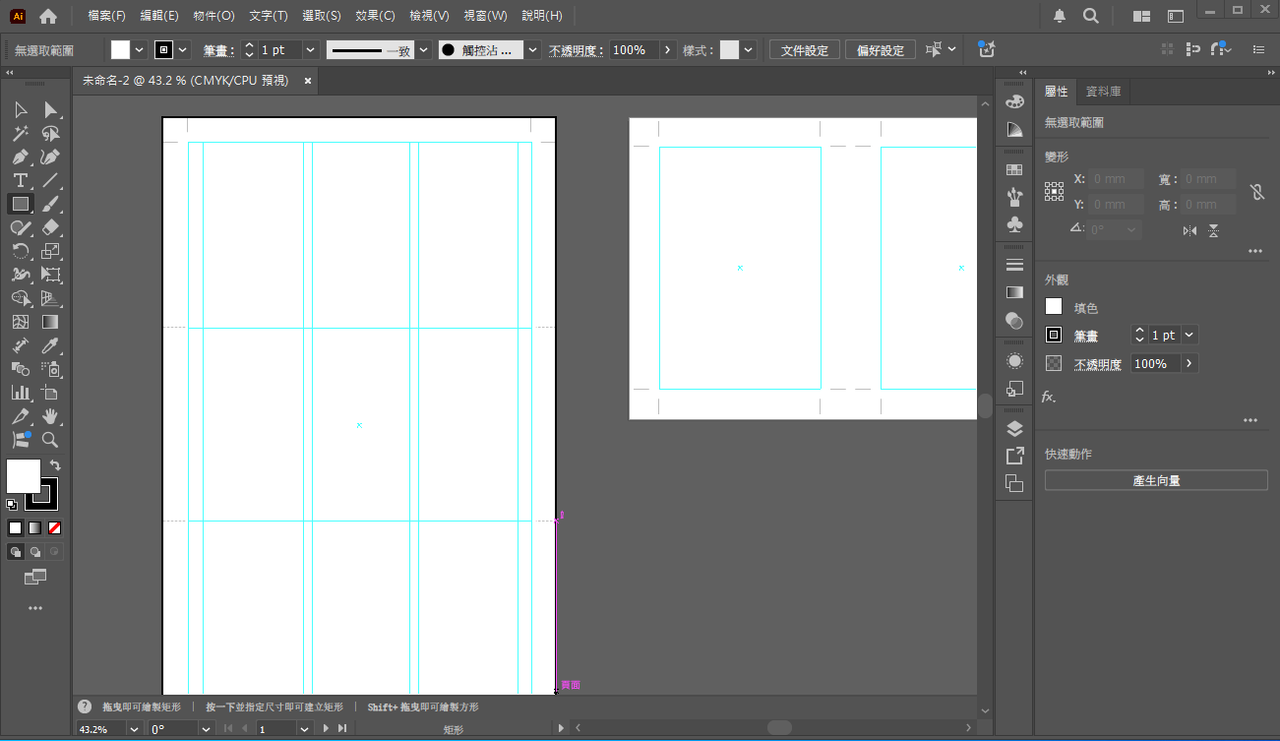Click the 產生向量 quick action button

(1156, 481)
